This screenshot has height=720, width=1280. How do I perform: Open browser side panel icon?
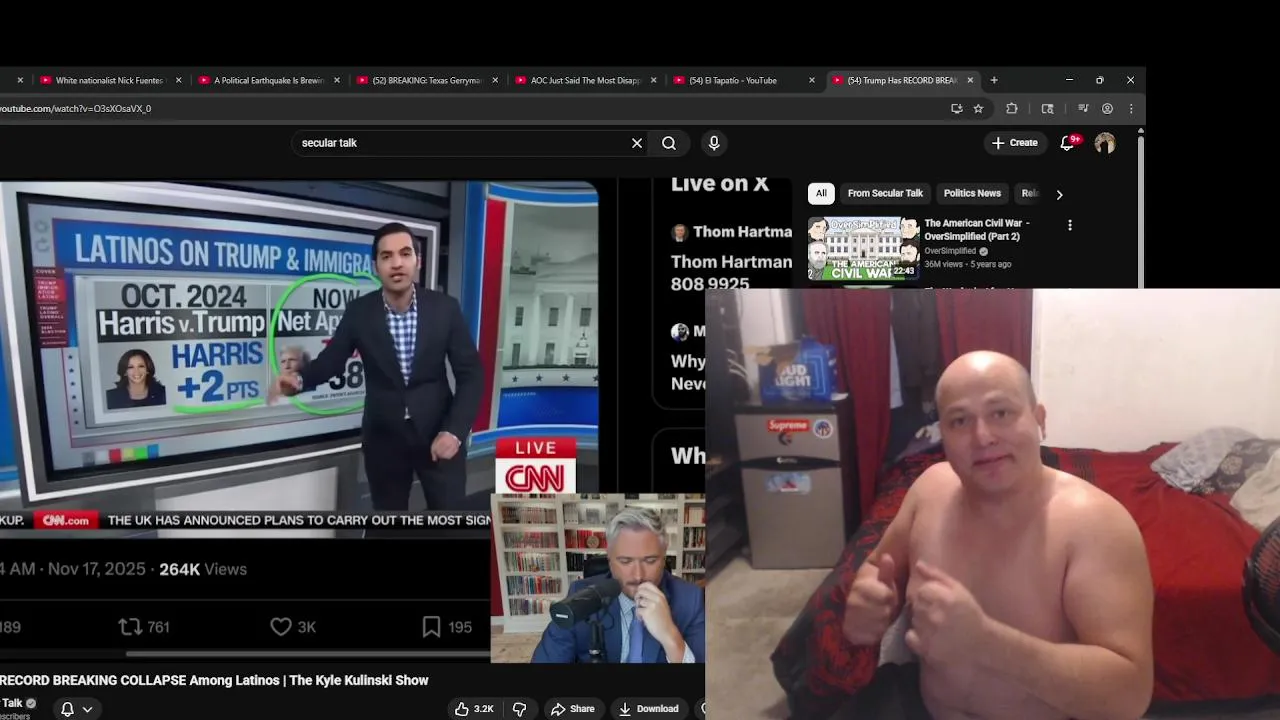click(1048, 108)
